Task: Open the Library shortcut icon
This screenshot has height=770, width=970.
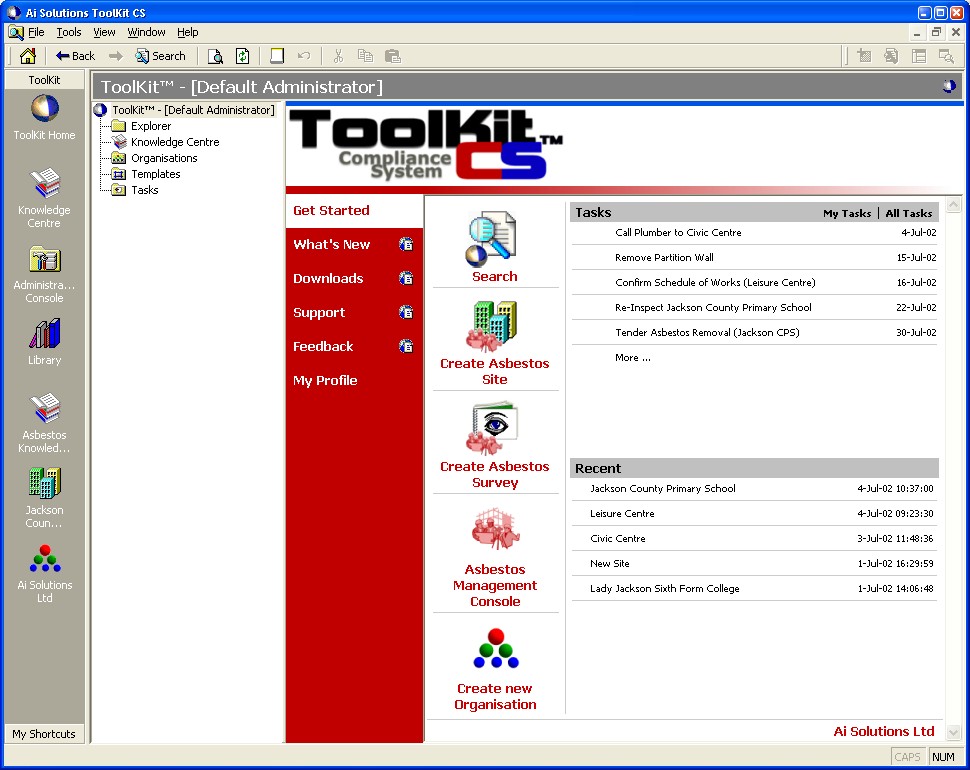Action: point(44,335)
